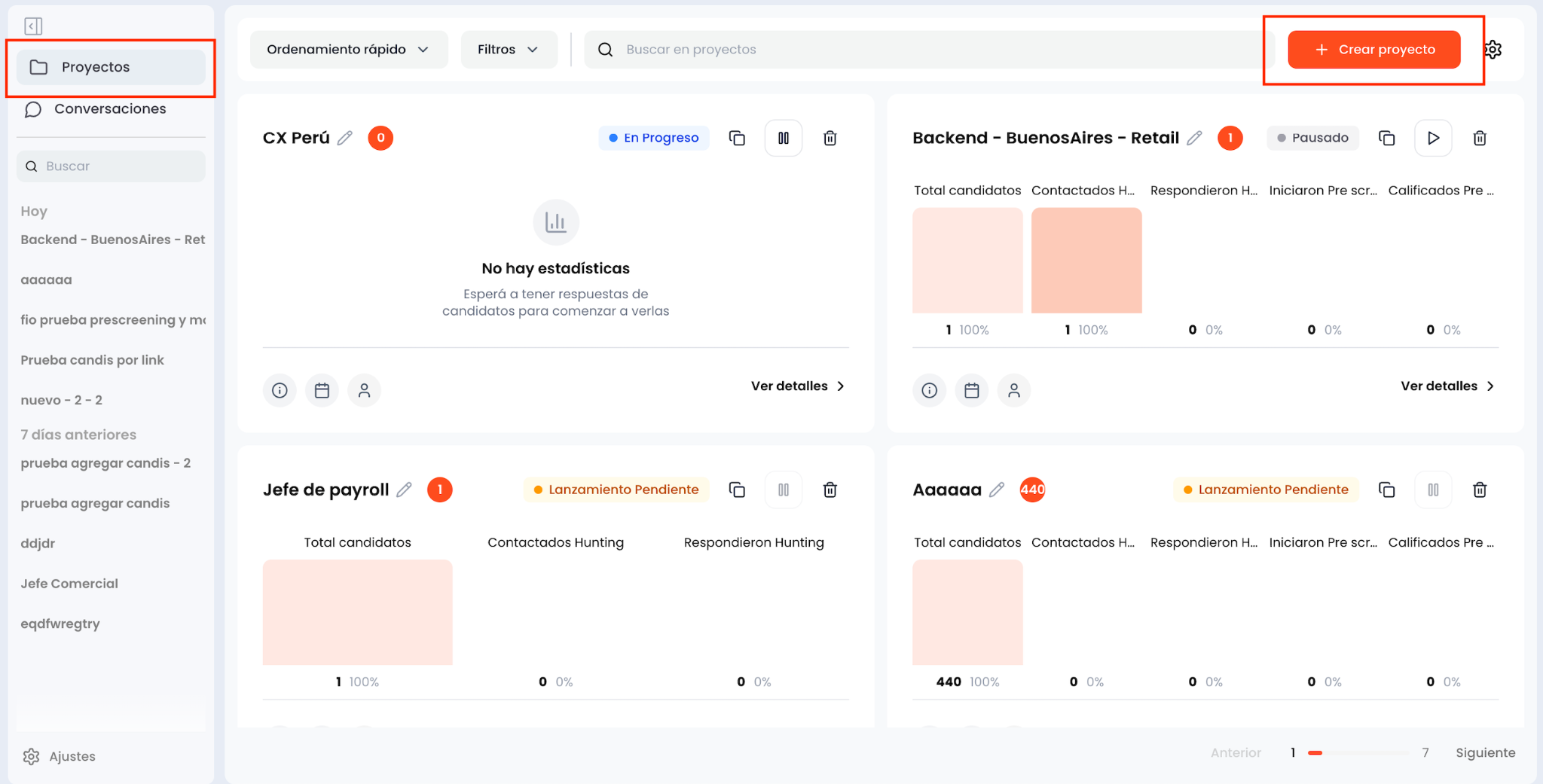Click Lanzamiento Pendiente badge on Aaaaaa

coord(1266,490)
